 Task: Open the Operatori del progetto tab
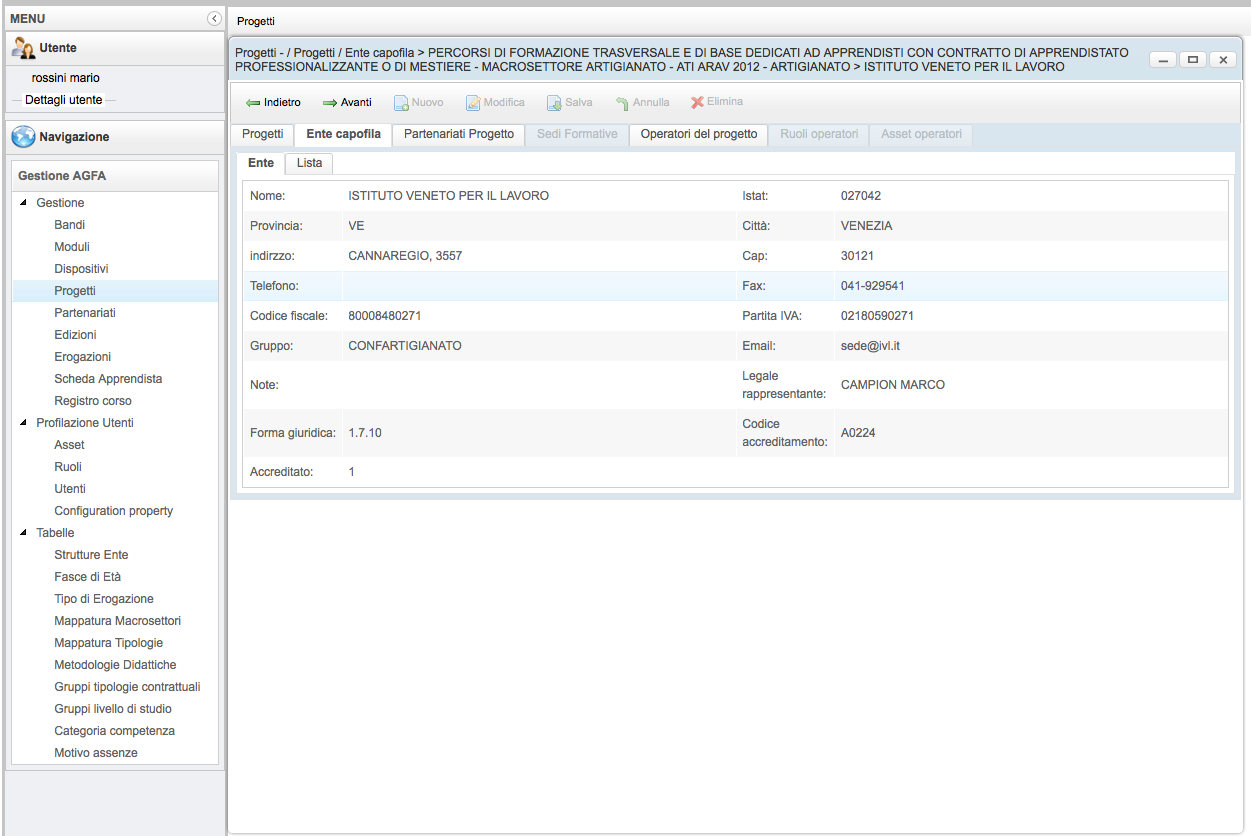(698, 134)
